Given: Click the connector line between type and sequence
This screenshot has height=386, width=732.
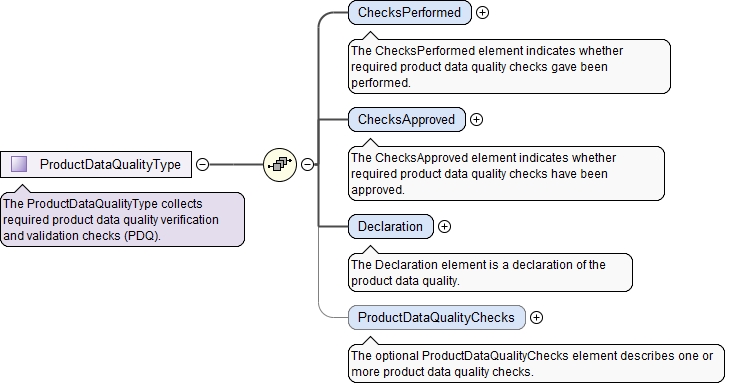Looking at the screenshot, I should pos(236,164).
